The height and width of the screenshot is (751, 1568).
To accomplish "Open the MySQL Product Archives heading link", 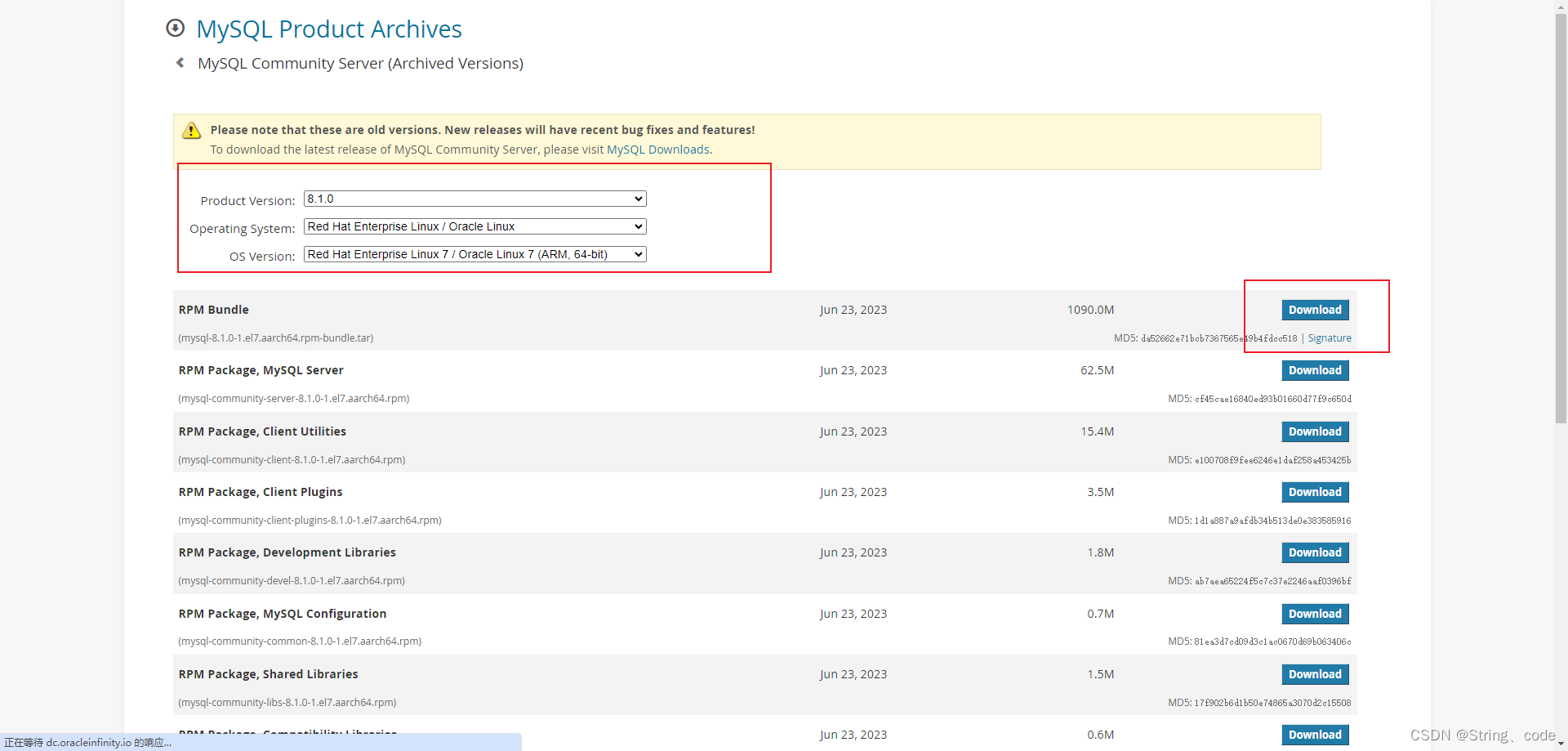I will tap(329, 29).
